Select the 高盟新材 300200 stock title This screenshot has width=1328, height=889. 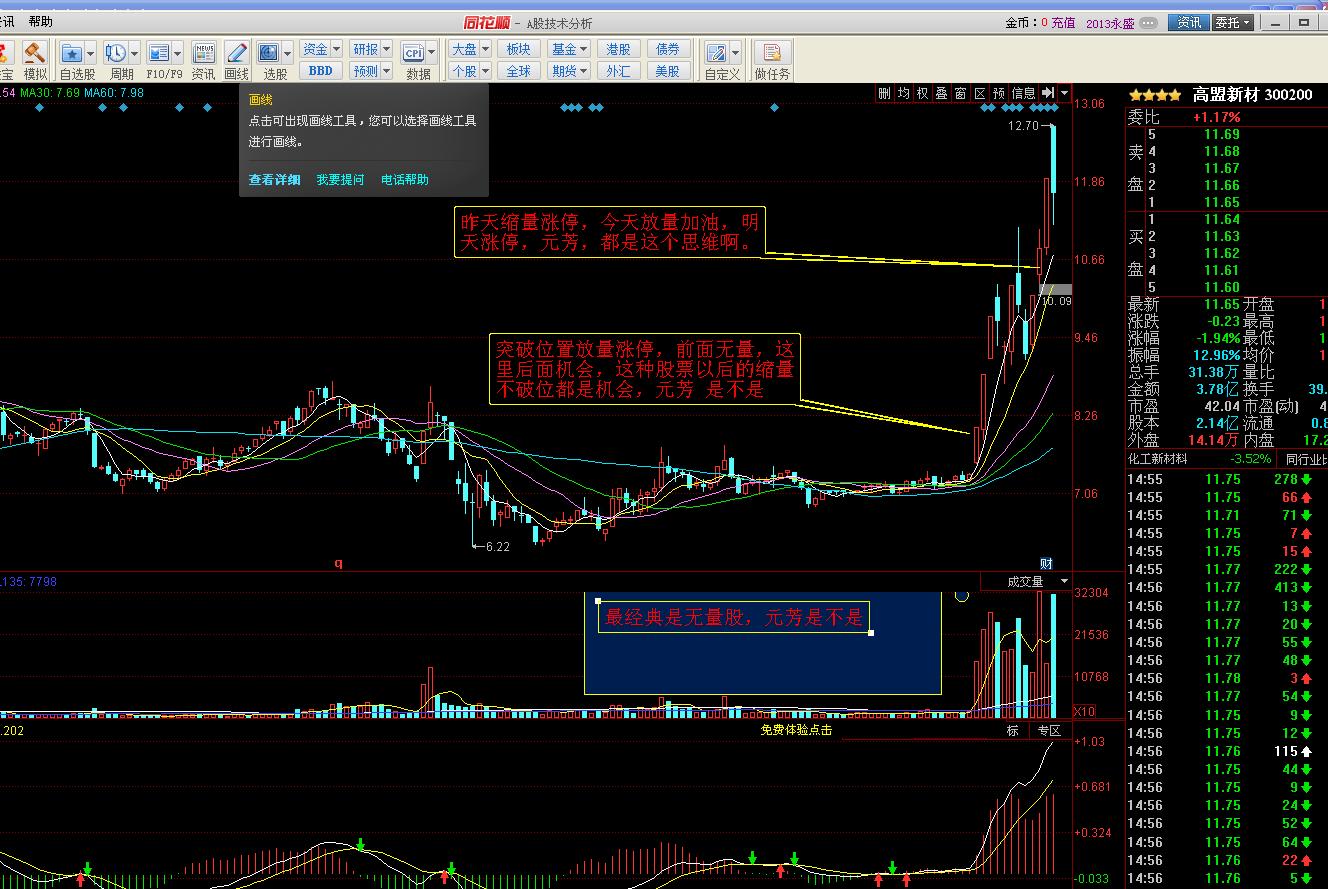1252,95
